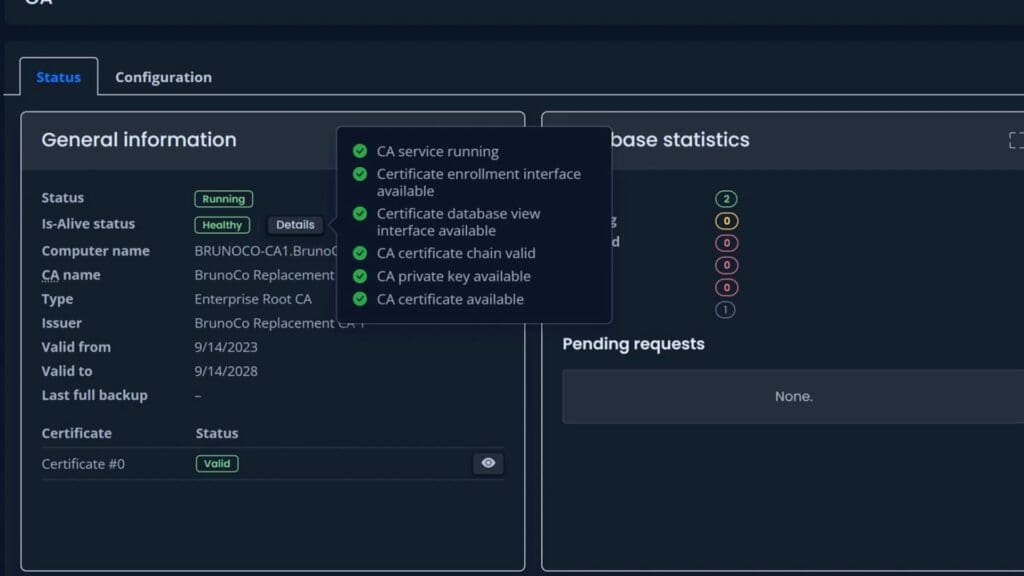Click the check icon beside Certificate enrollment interface
Image resolution: width=1024 pixels, height=576 pixels.
[360, 174]
